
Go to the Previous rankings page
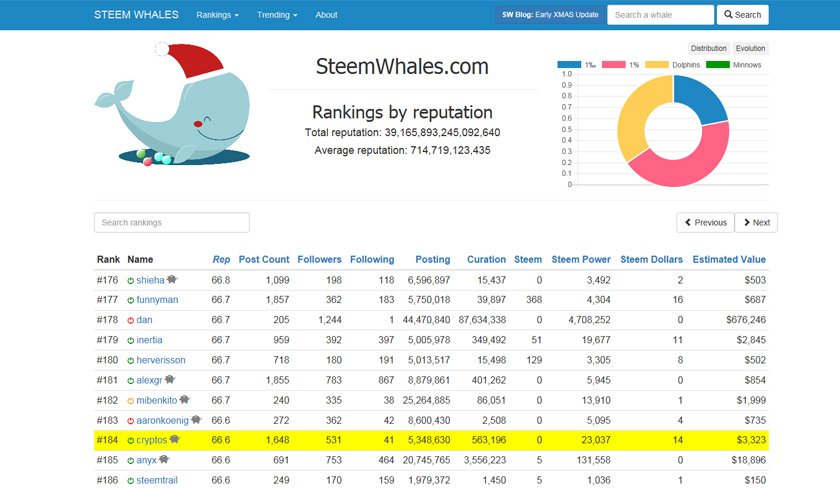point(706,223)
